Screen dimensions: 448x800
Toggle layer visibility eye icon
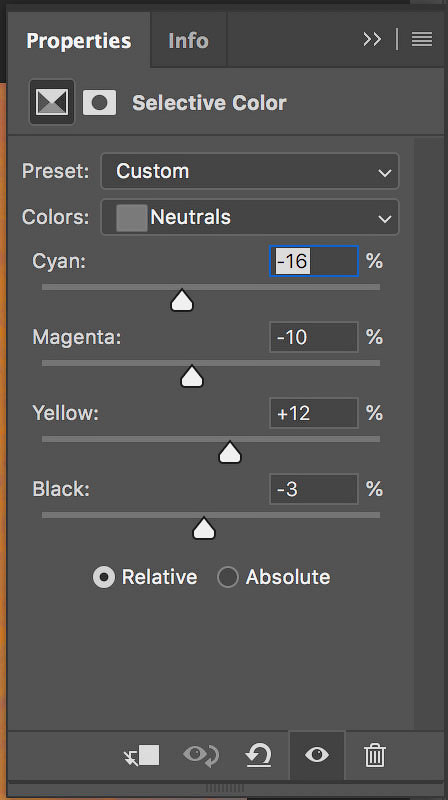click(317, 755)
